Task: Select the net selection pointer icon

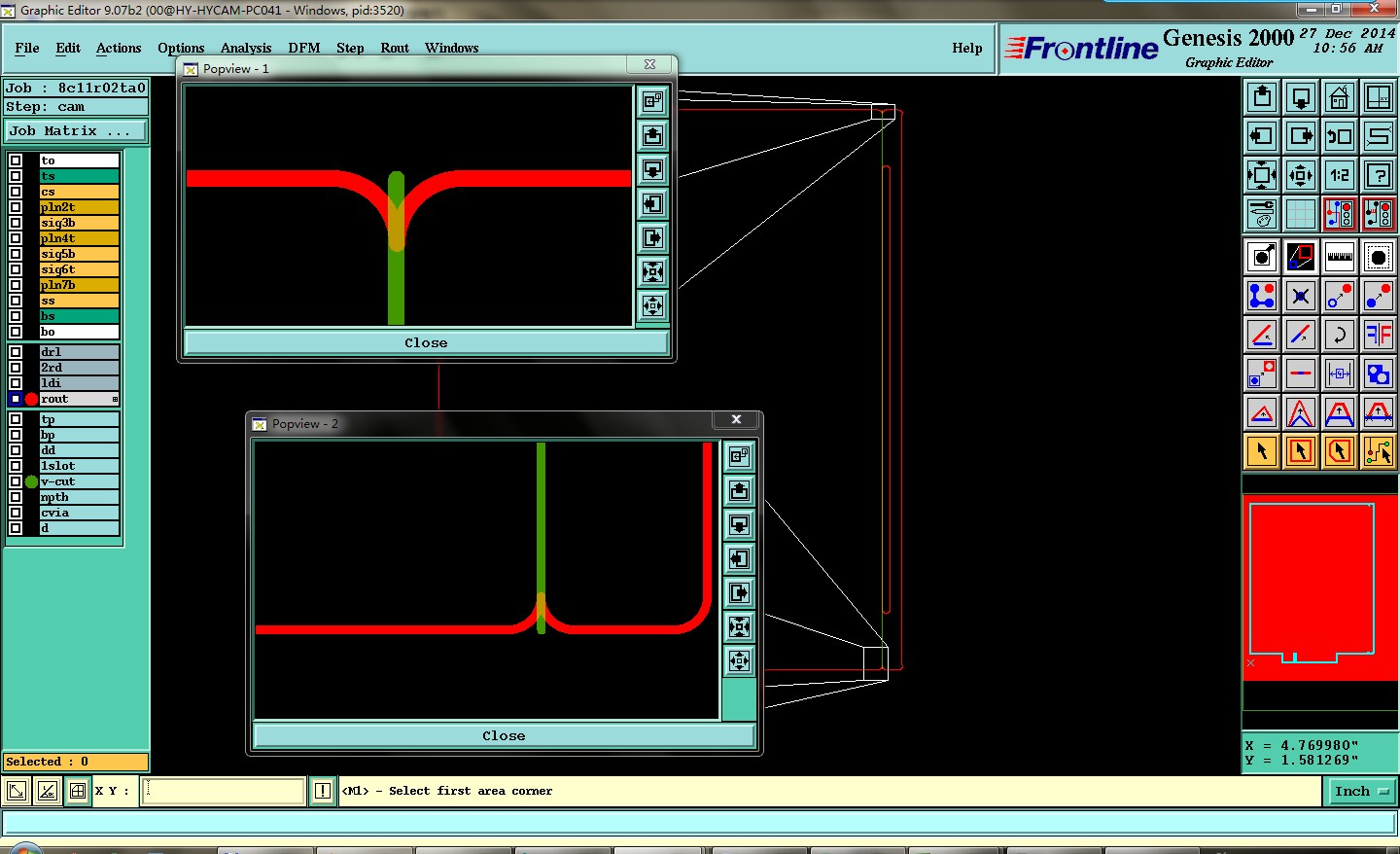Action: coord(1379,451)
